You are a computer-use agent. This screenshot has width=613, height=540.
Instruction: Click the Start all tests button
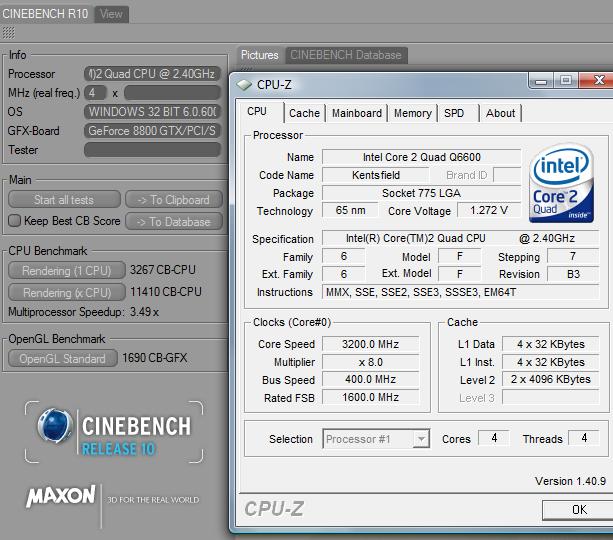click(64, 200)
